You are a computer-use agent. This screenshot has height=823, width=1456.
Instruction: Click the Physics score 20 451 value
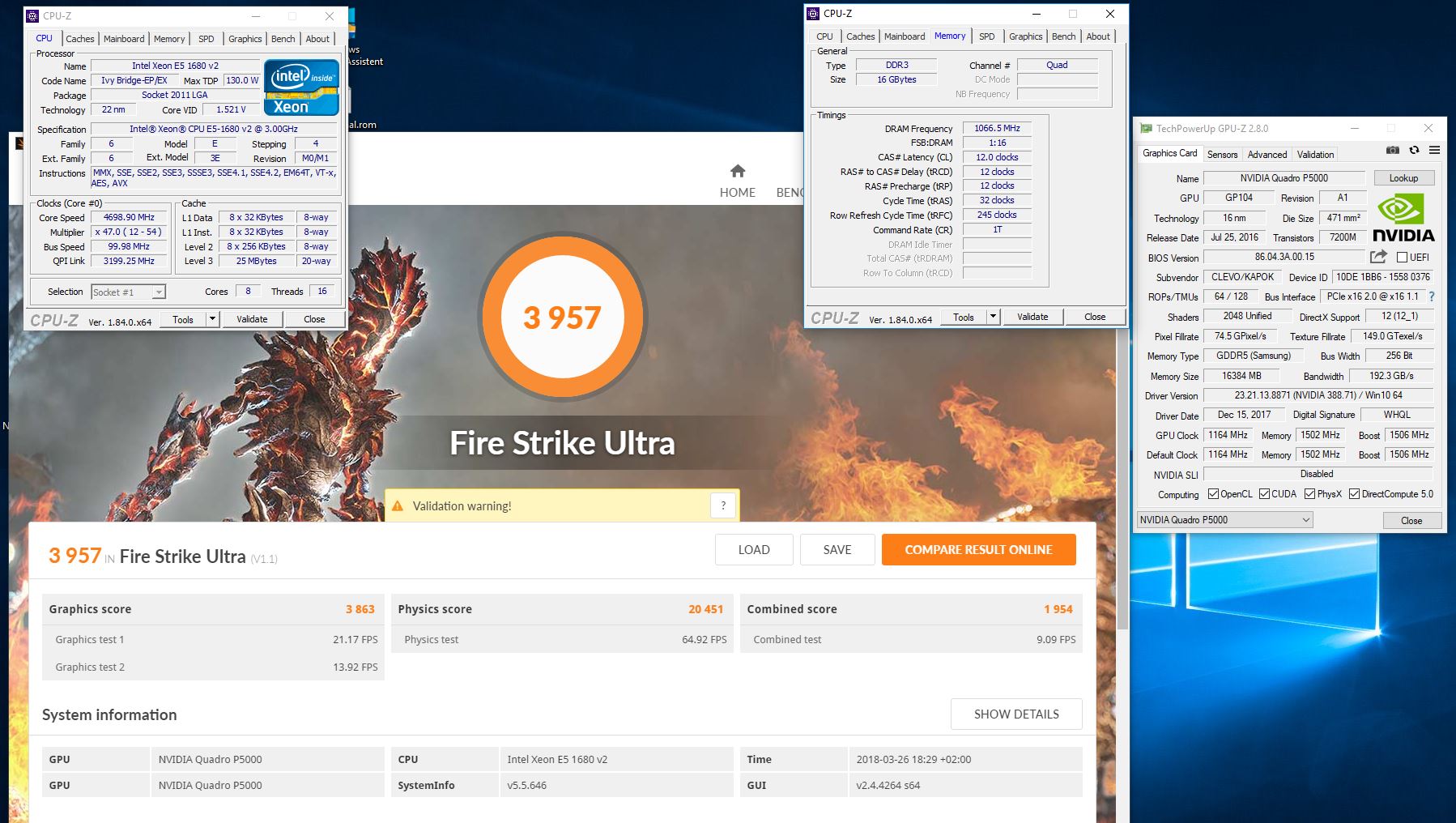(x=705, y=609)
